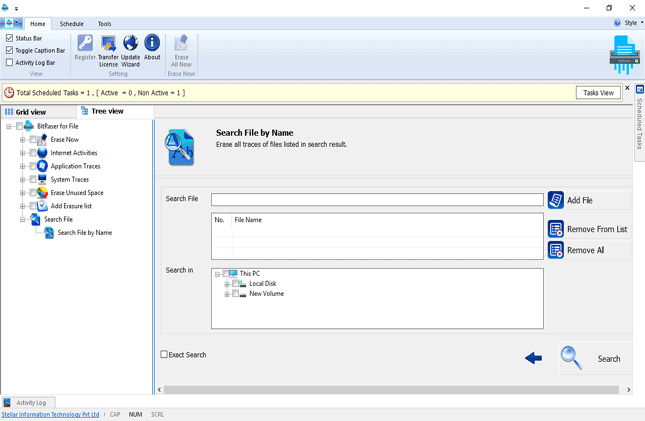Click the Tasks View button

tap(598, 92)
